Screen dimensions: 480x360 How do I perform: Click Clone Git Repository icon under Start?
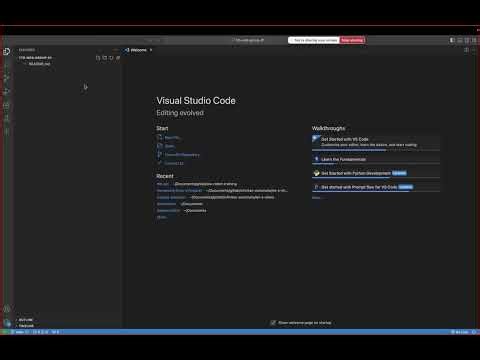pyautogui.click(x=160, y=154)
